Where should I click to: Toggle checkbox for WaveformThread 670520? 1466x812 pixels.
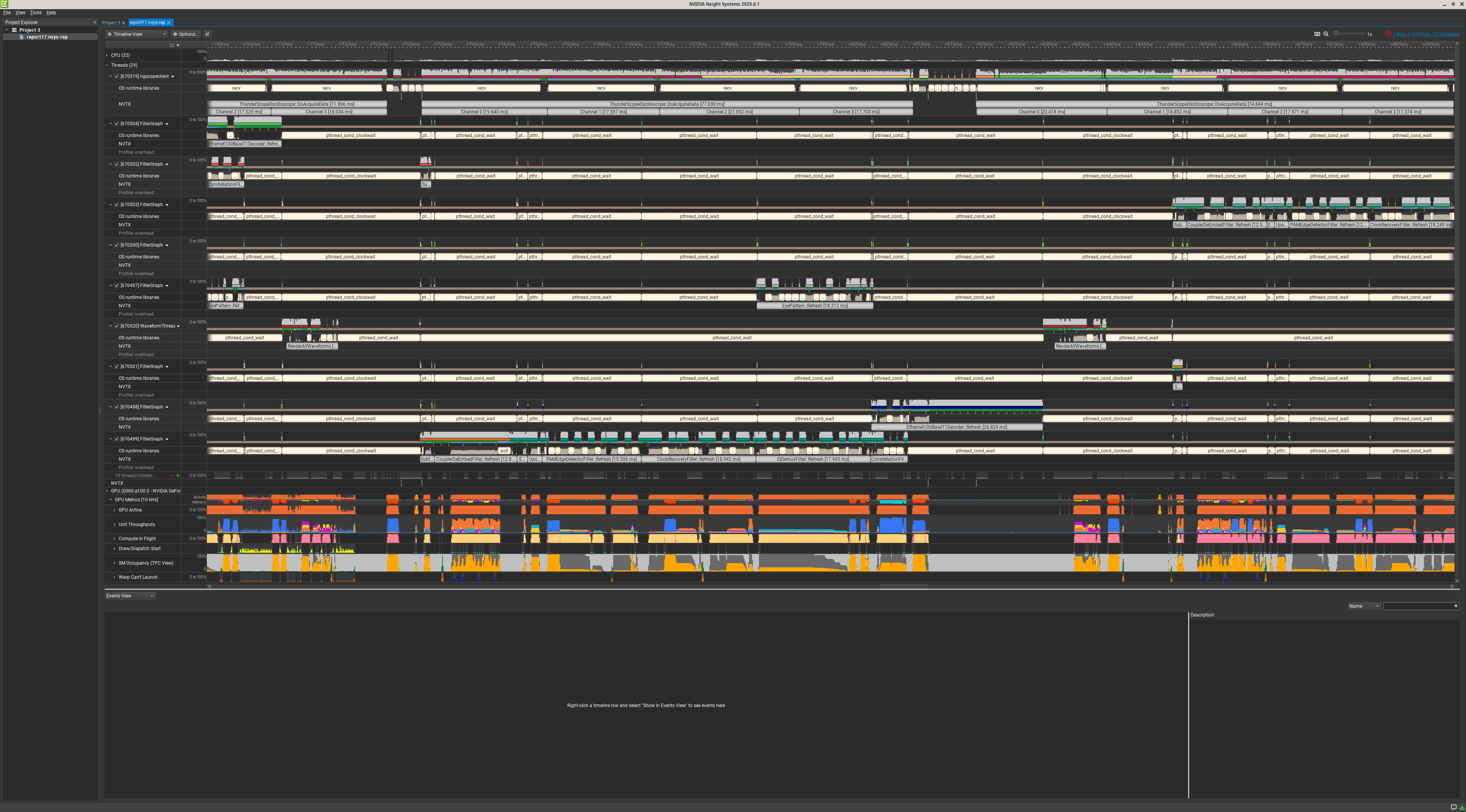coord(117,326)
